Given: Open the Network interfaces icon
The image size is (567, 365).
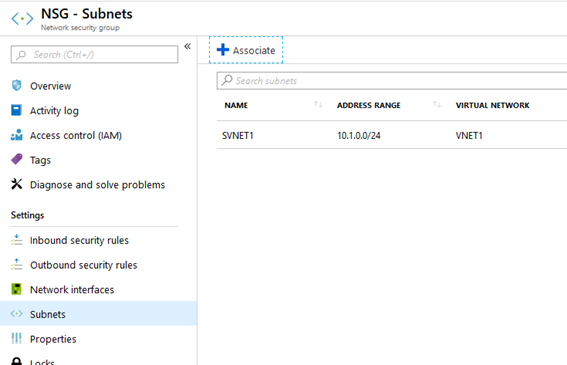Looking at the screenshot, I should [16, 289].
